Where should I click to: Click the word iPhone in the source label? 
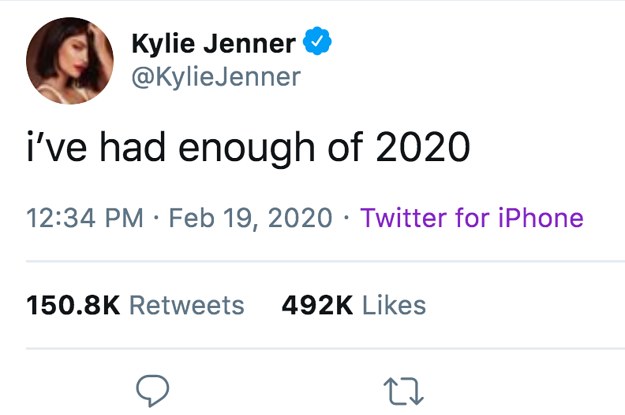click(x=539, y=218)
